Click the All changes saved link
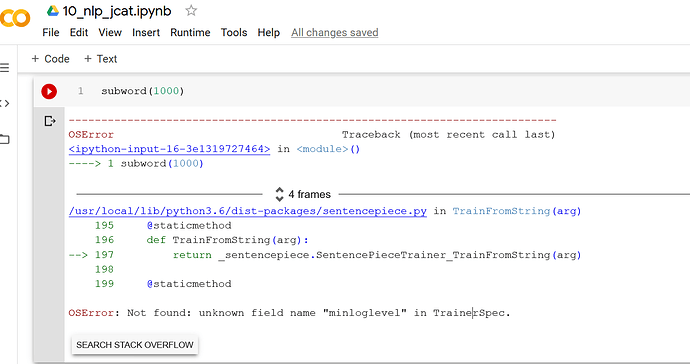This screenshot has height=364, width=690. pos(334,33)
